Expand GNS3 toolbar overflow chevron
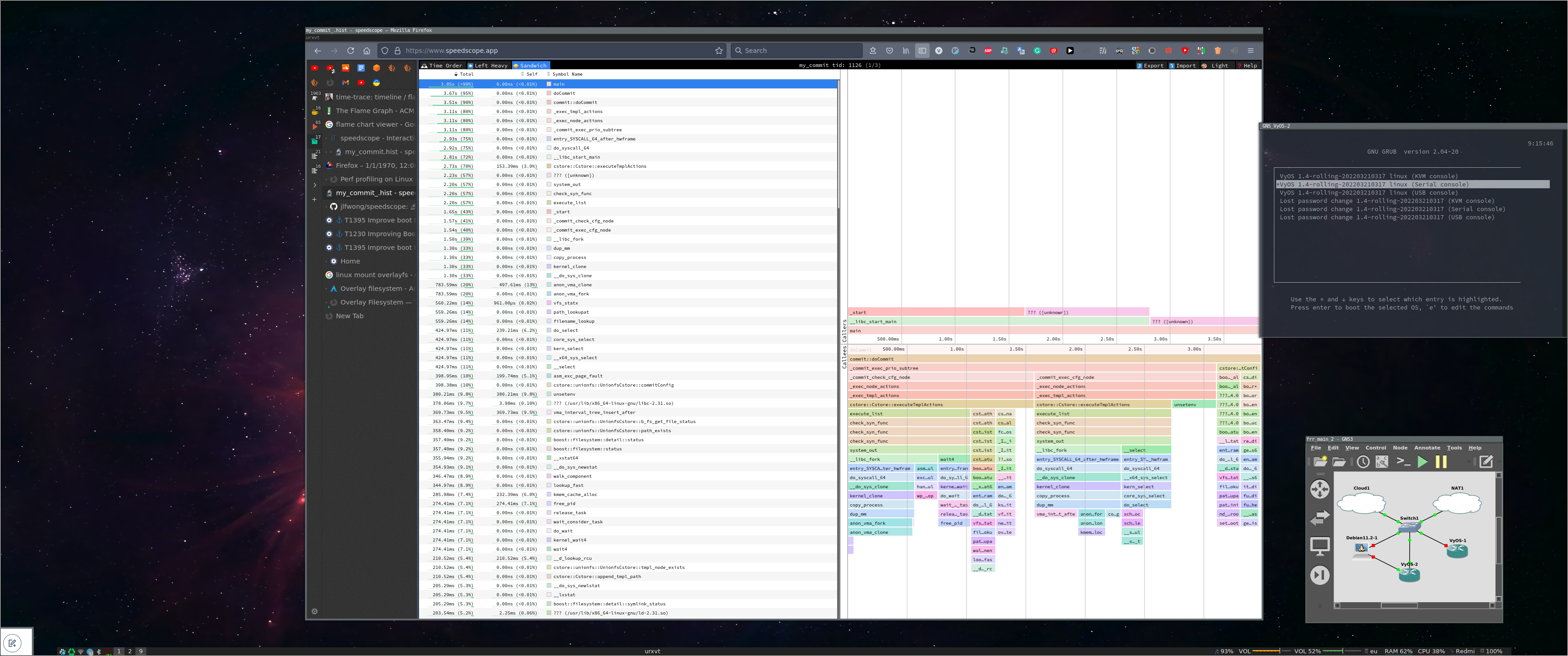The image size is (1568, 656). point(1470,462)
